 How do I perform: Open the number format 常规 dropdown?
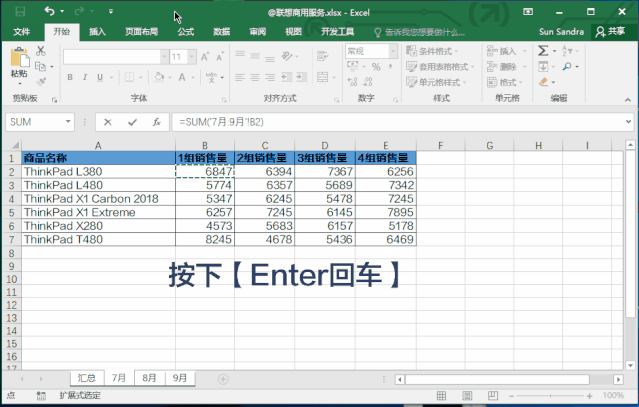393,51
